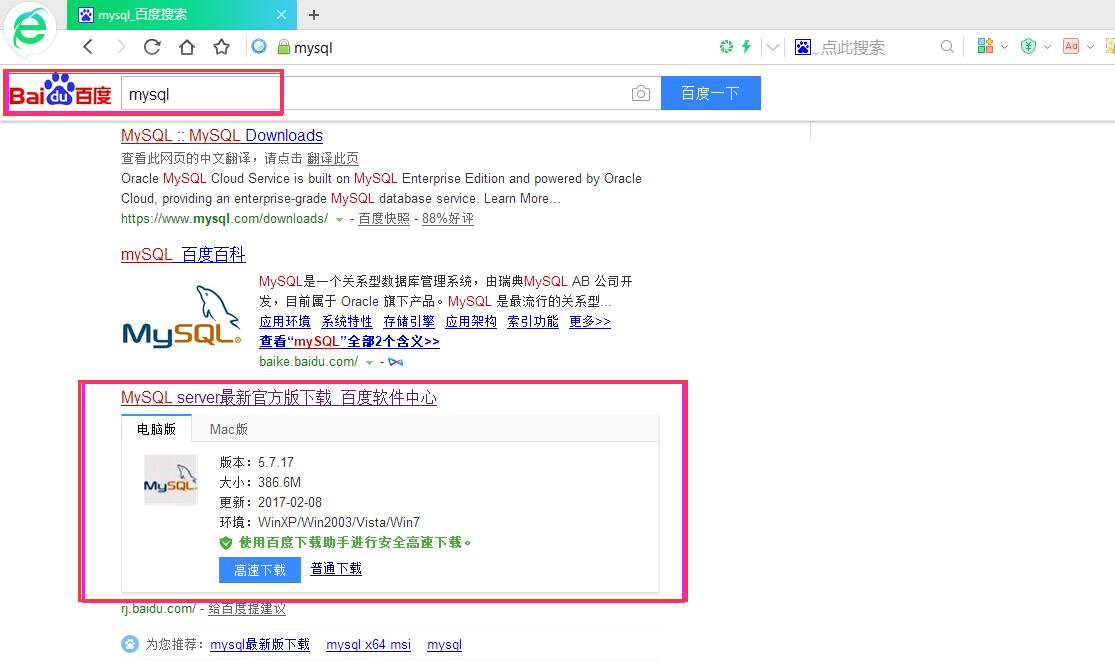This screenshot has width=1115, height=662.
Task: Click the 翻译此页 link
Action: point(333,158)
